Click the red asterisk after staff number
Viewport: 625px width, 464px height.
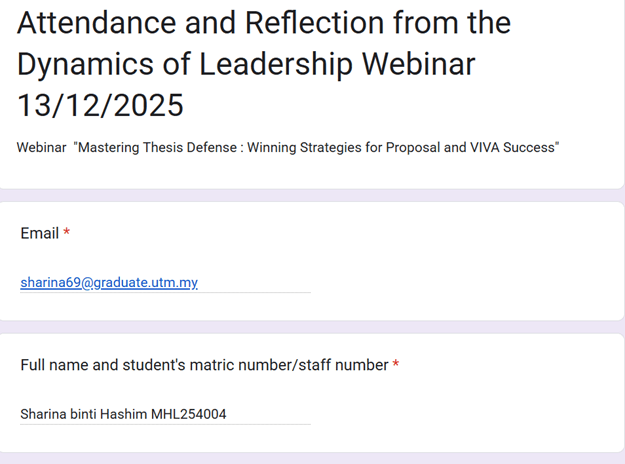point(396,365)
